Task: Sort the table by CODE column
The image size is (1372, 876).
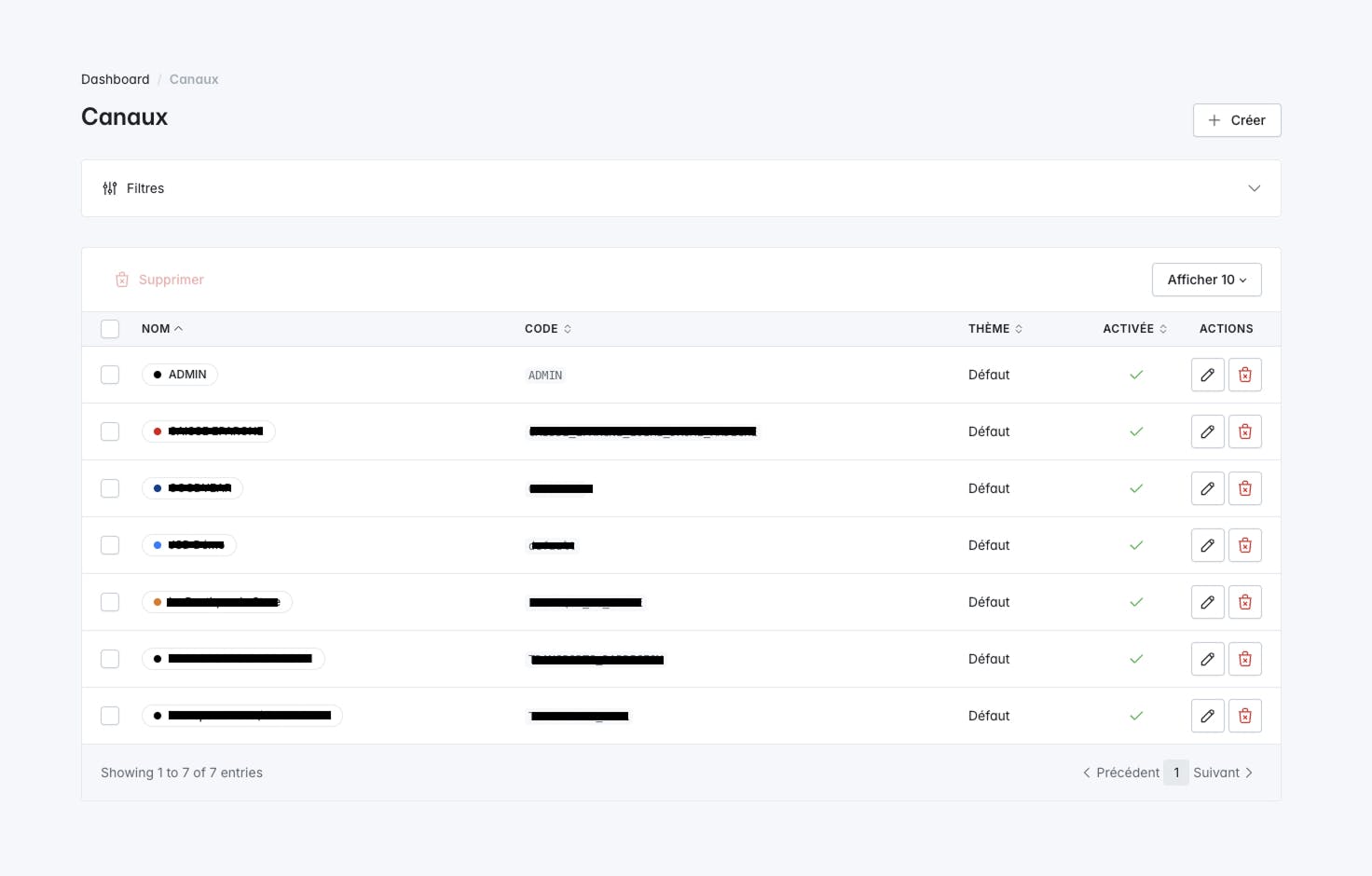Action: 548,329
